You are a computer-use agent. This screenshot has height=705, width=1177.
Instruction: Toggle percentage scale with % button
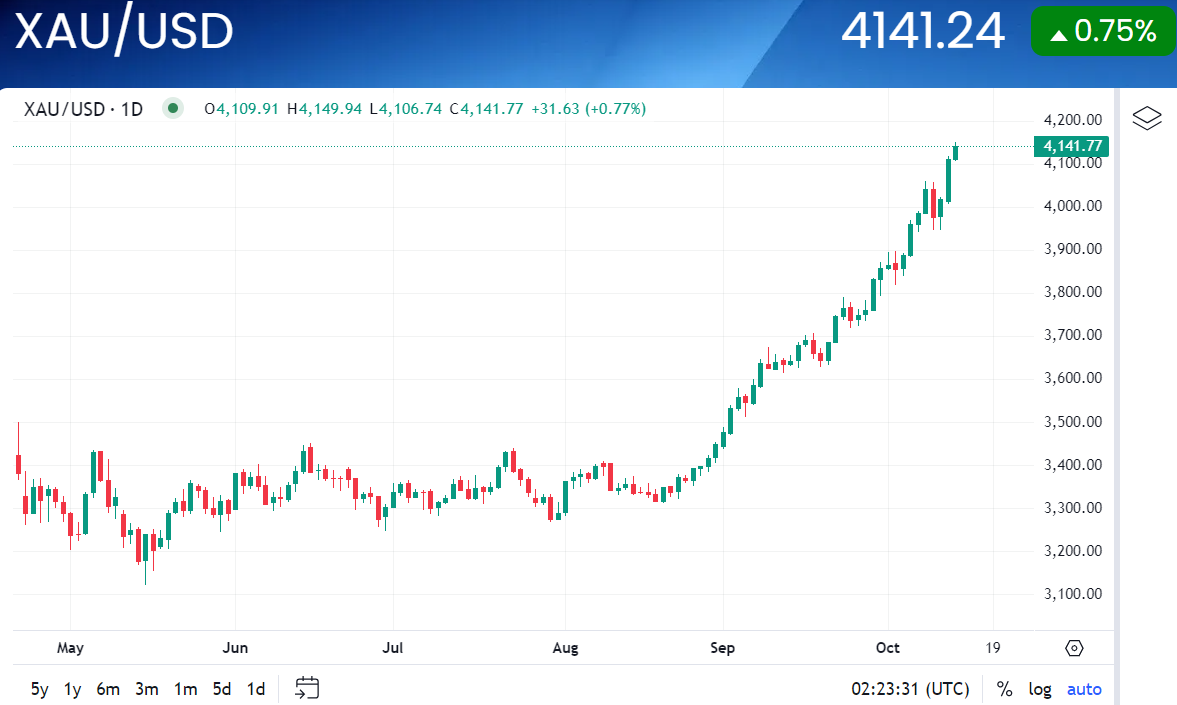[1004, 689]
